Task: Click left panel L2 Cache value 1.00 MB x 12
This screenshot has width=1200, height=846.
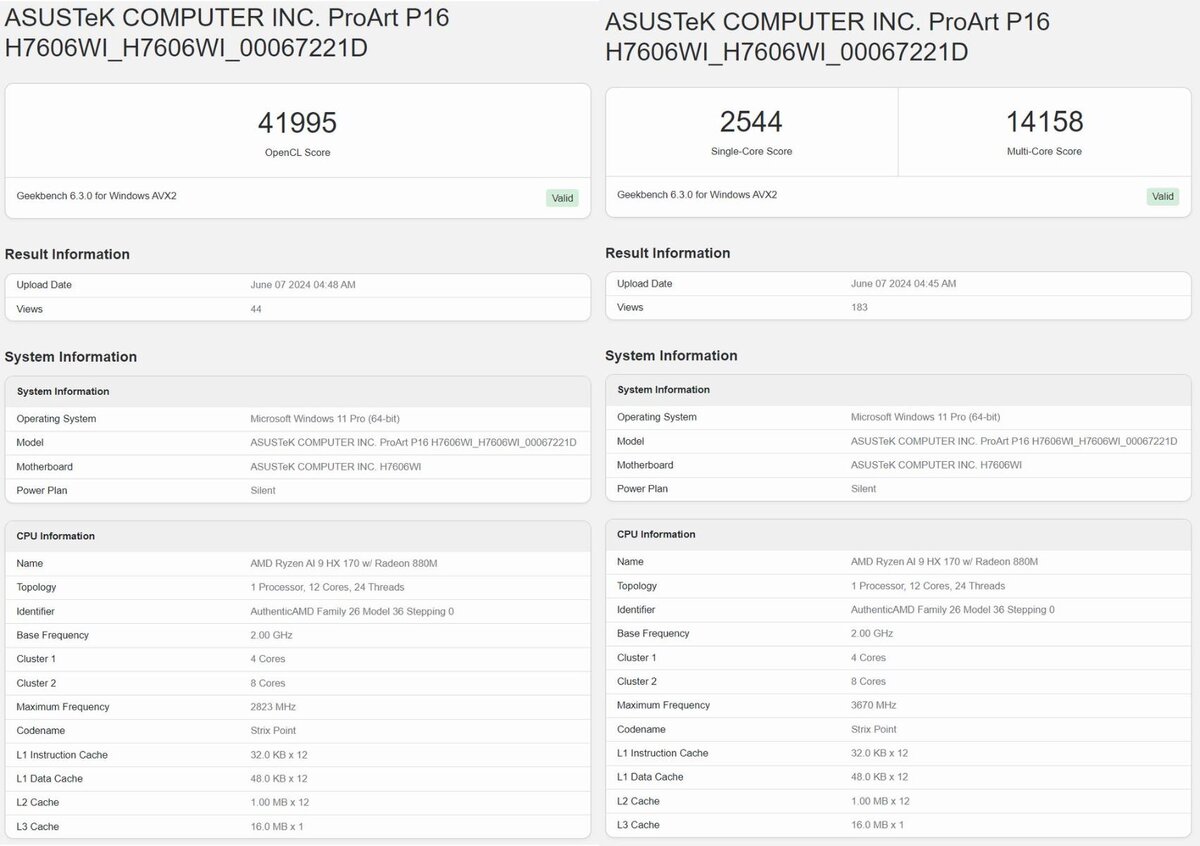Action: click(280, 803)
